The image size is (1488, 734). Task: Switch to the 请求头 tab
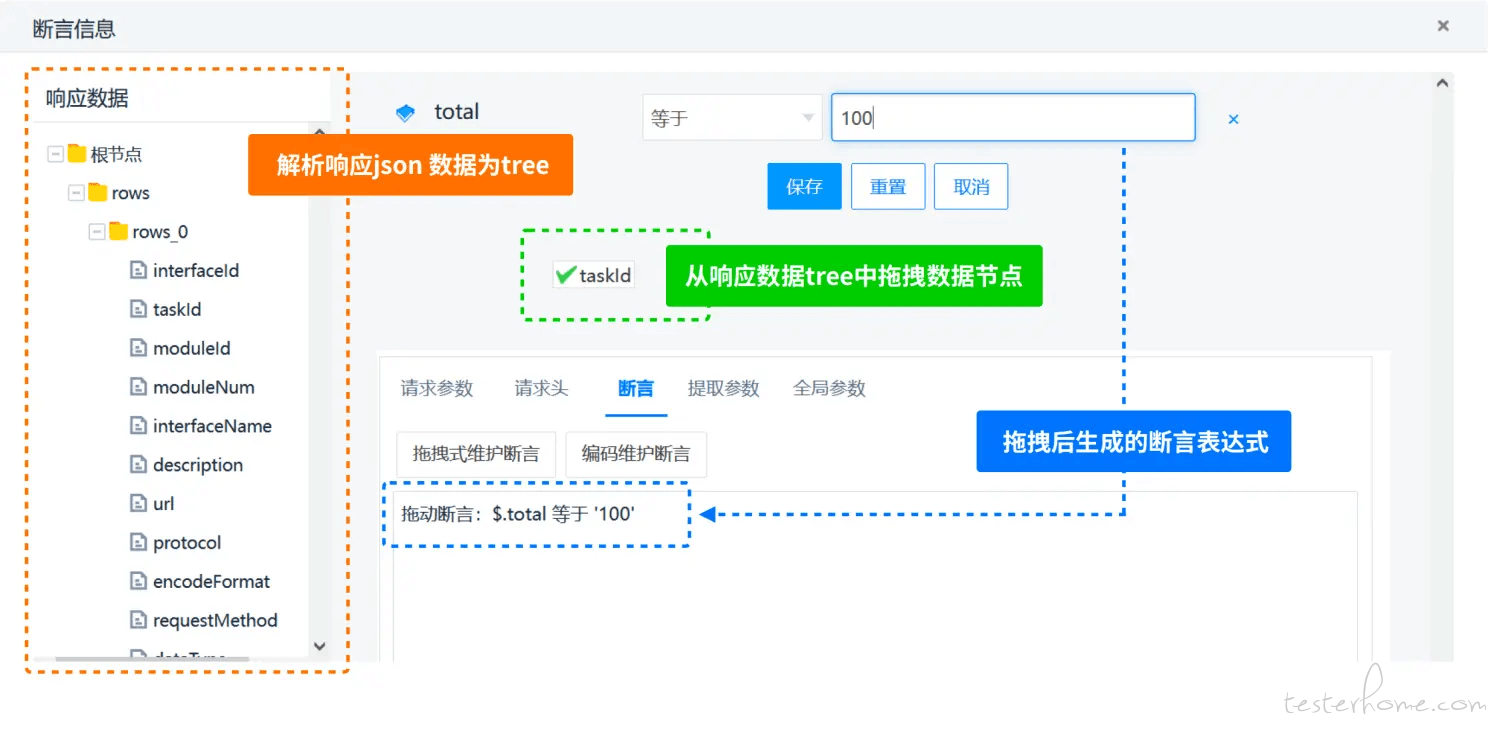tap(541, 388)
